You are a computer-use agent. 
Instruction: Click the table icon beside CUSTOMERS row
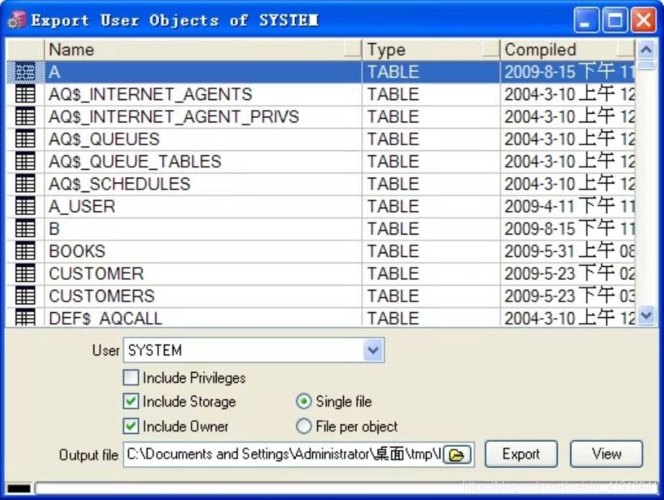(x=25, y=296)
